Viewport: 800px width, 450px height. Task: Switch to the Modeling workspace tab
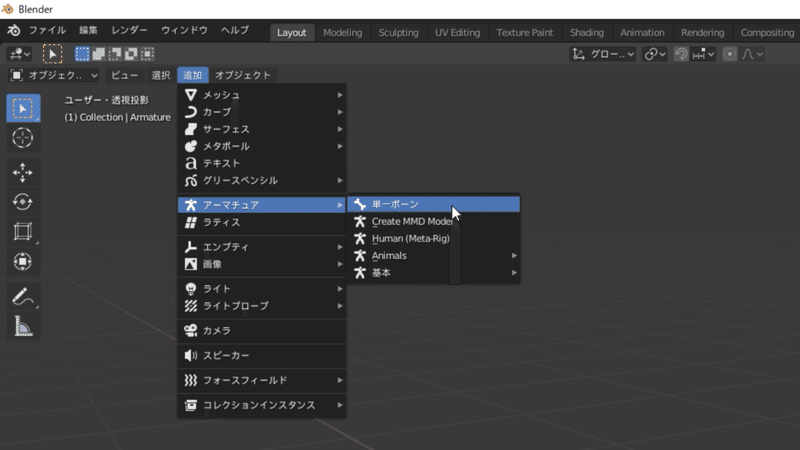coord(342,33)
